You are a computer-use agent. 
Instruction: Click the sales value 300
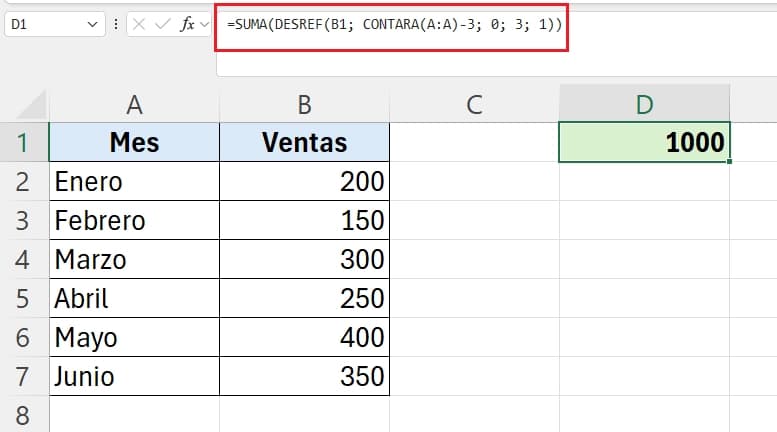click(304, 260)
